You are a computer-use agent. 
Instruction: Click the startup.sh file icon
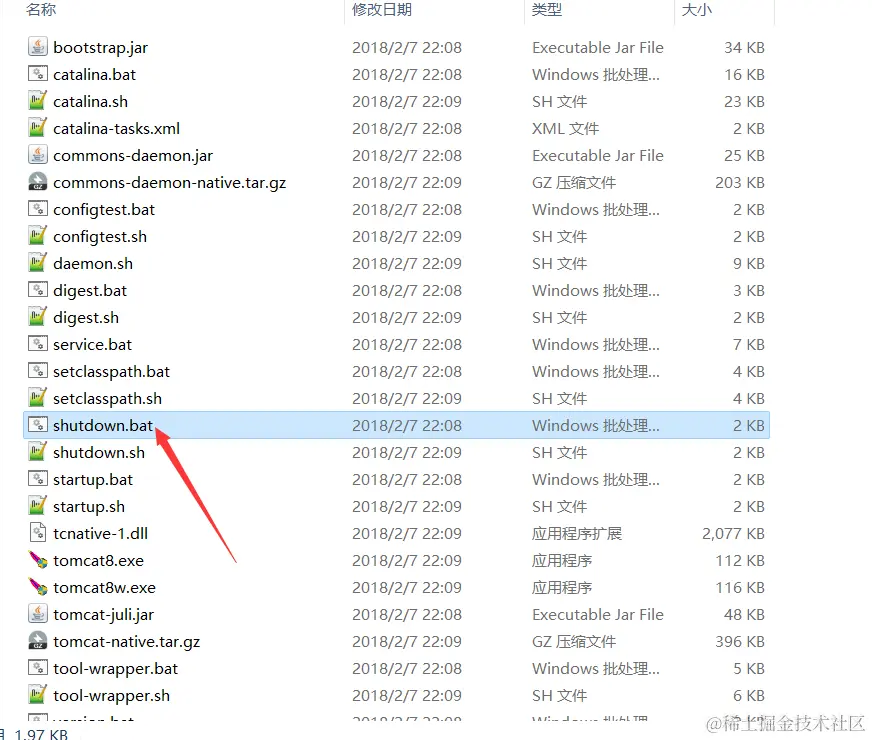point(37,506)
